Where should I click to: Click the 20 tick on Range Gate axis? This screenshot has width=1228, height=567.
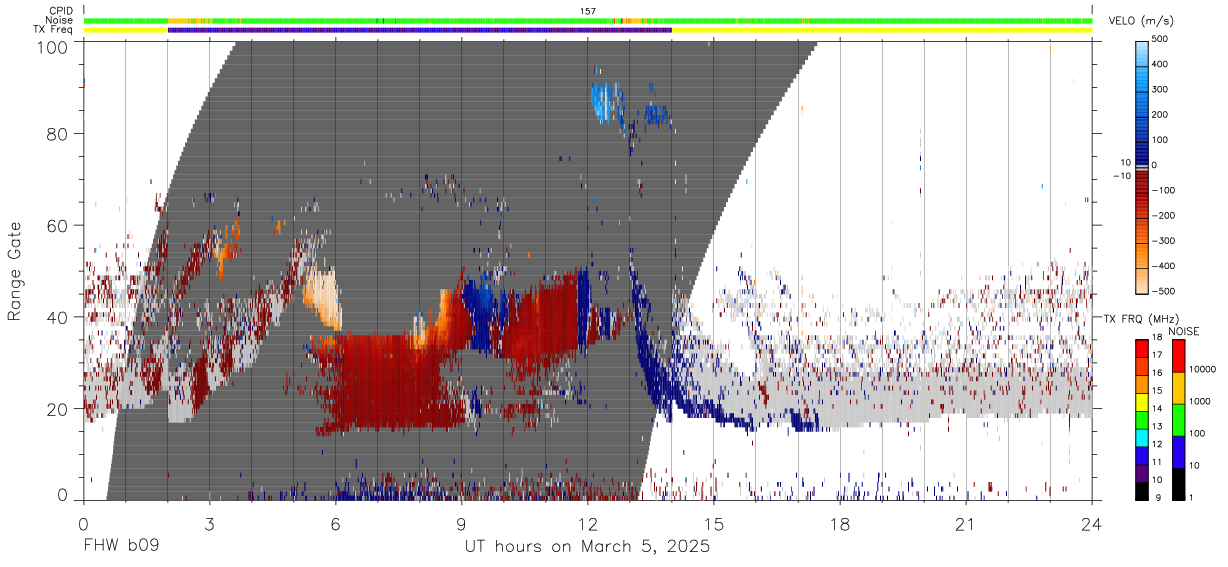(x=58, y=410)
